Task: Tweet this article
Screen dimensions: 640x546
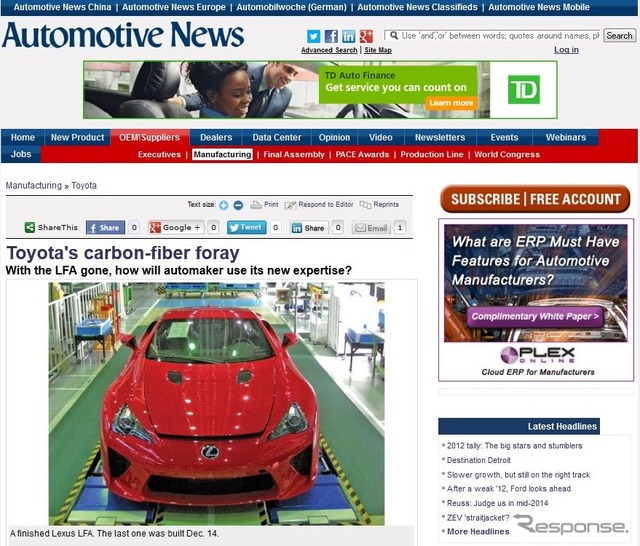Action: (247, 228)
